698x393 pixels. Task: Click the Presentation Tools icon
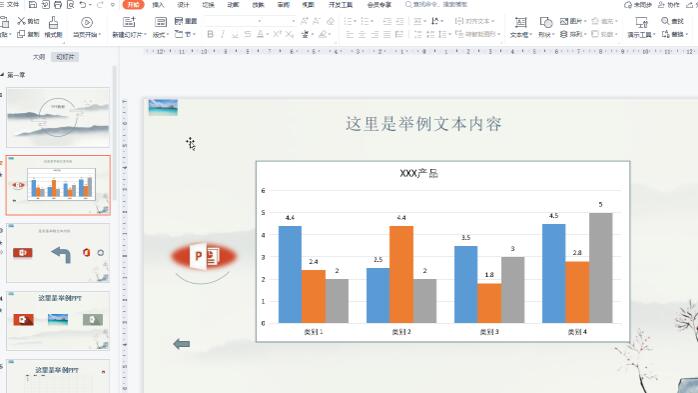[641, 22]
